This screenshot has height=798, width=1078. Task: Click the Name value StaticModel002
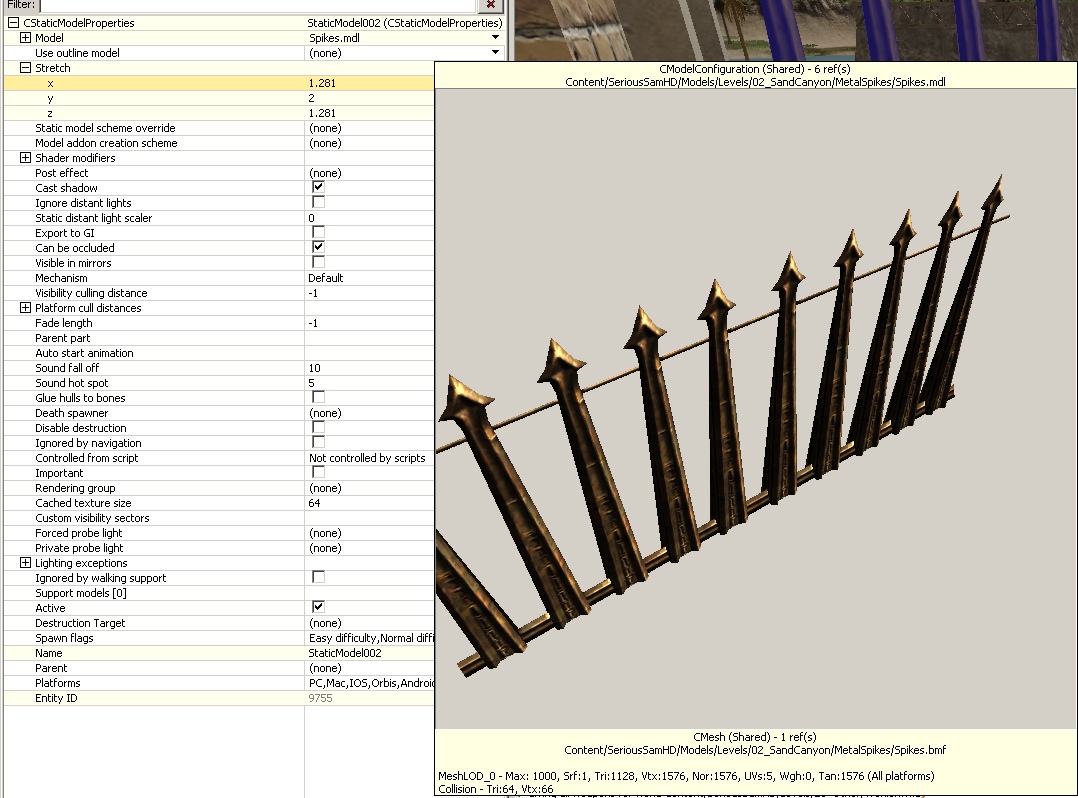(x=344, y=653)
